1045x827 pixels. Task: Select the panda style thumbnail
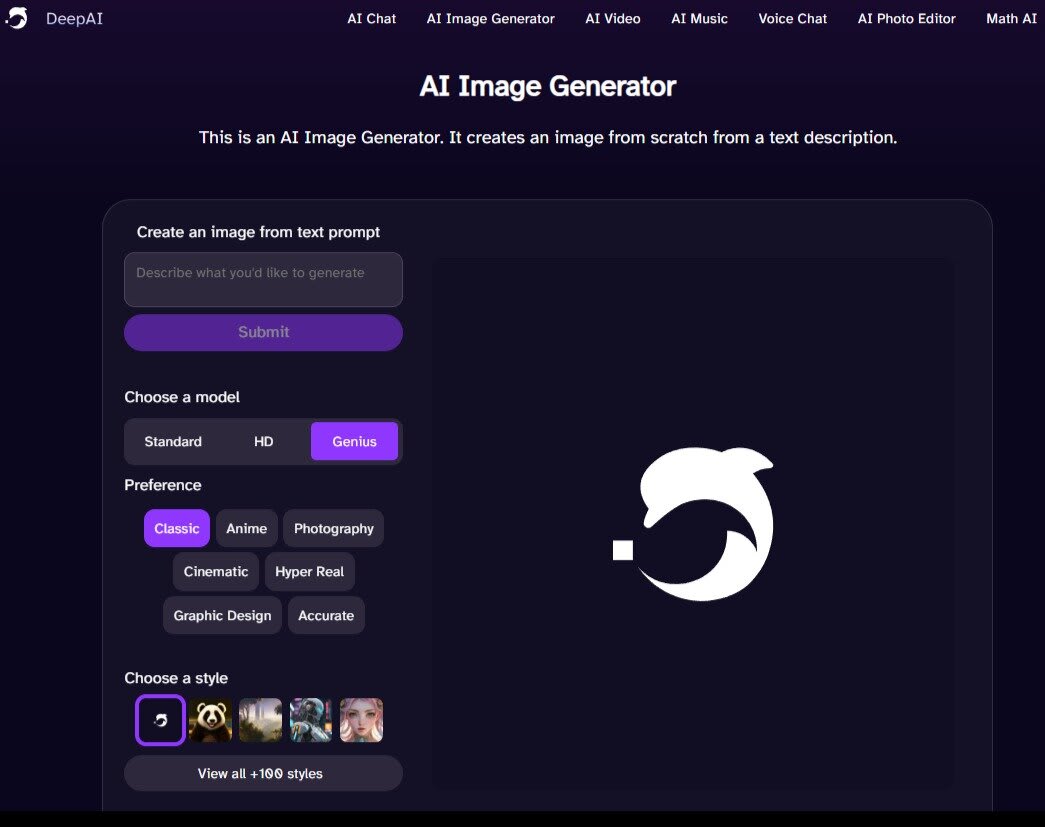(211, 720)
